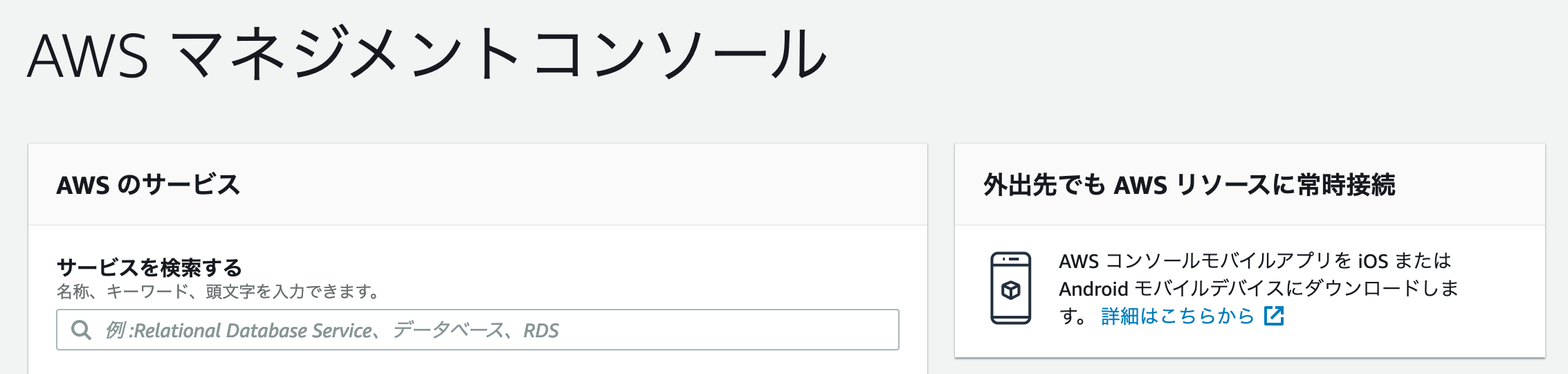Click the AWS マネジメントコンソール page title

pos(426,55)
